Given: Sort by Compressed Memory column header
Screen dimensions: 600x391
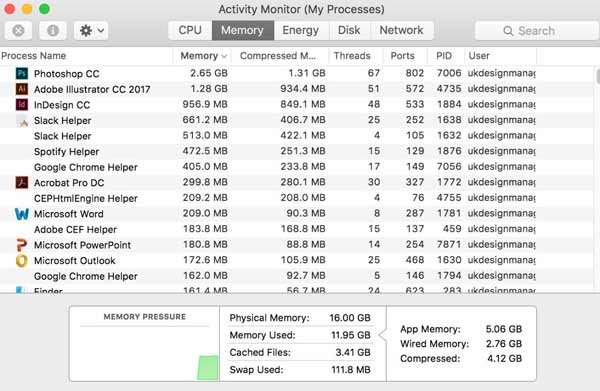Looking at the screenshot, I should tap(279, 56).
